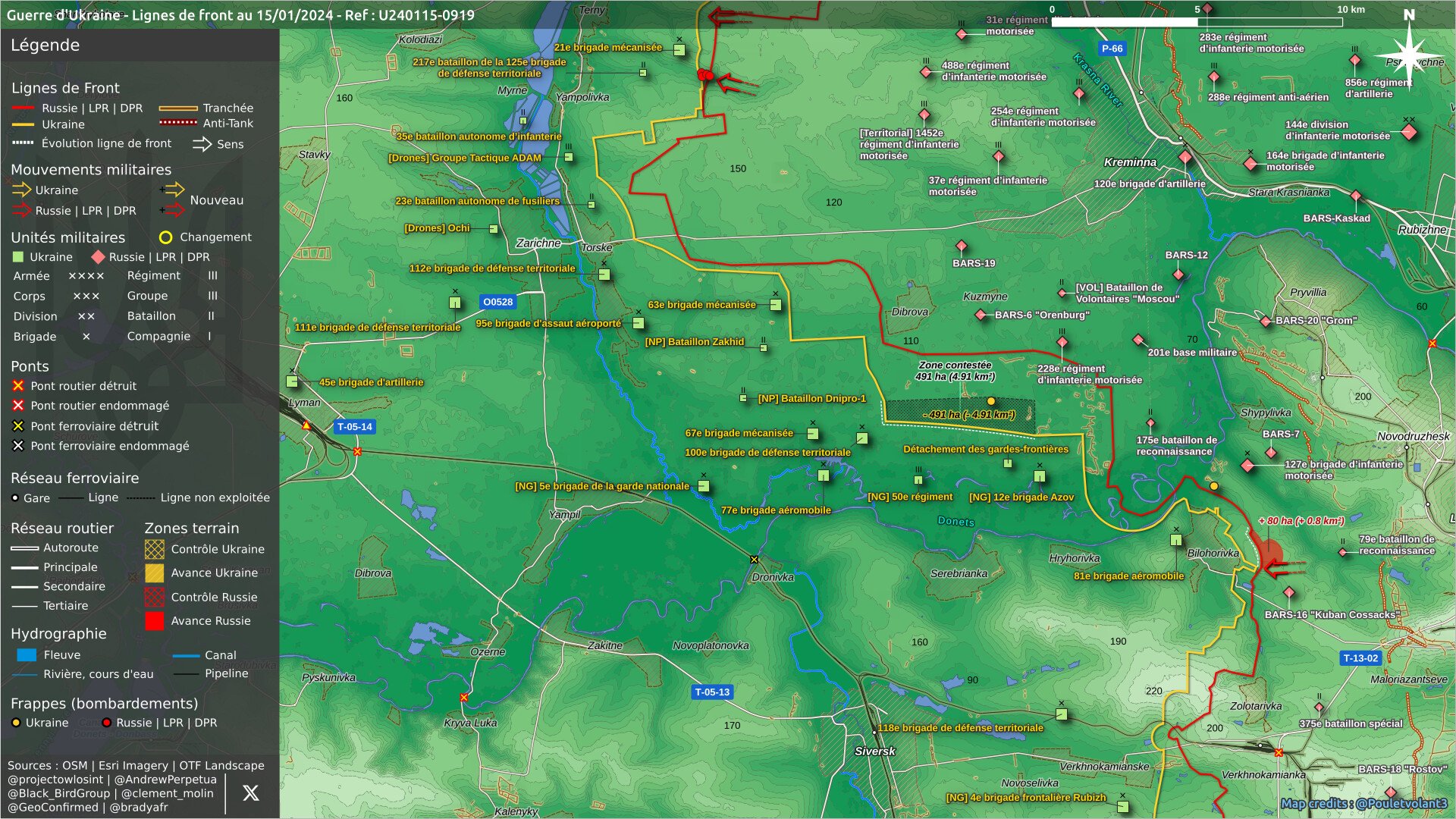This screenshot has width=1456, height=819.
Task: Click the Contrôle Ukraine hatched swatch
Action: point(155,549)
